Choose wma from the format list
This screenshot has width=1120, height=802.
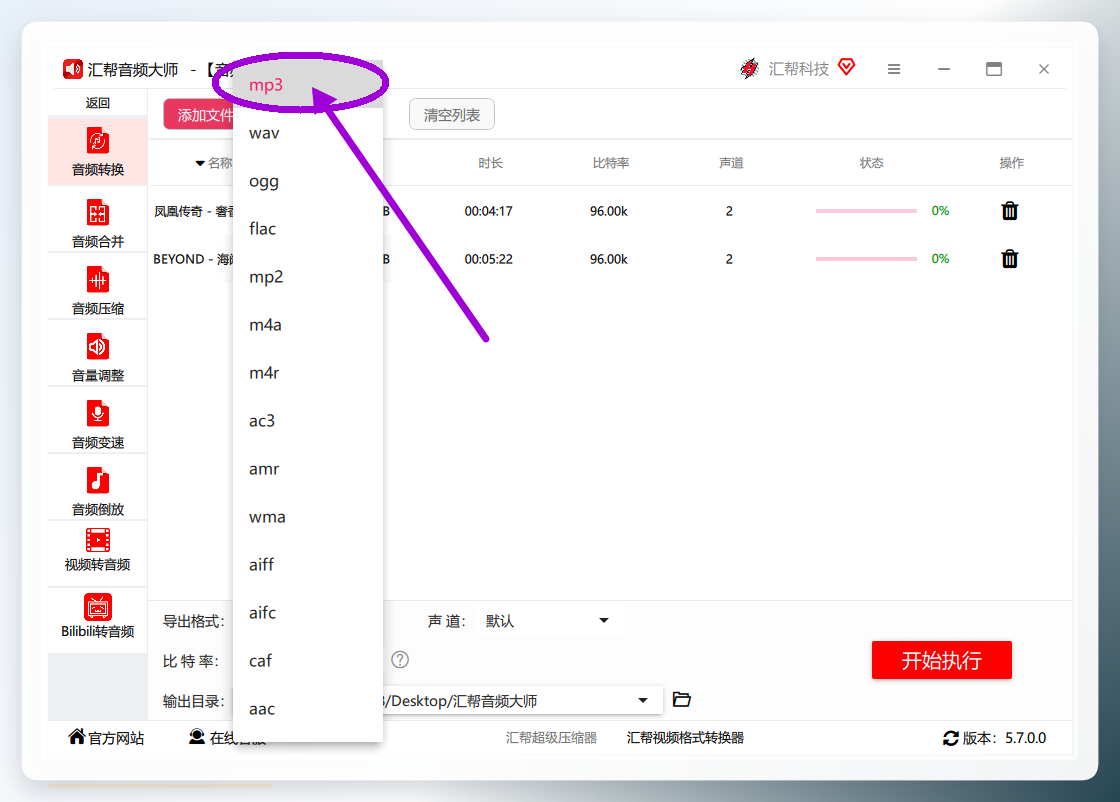point(308,516)
